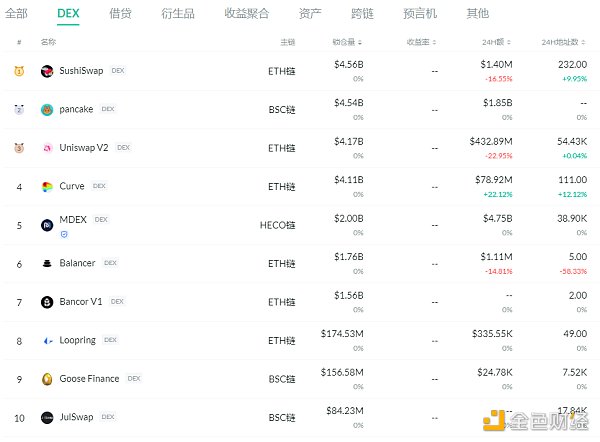Viewport: 600px width, 442px height.
Task: Click the DEX tag beside pancake
Action: click(108, 109)
